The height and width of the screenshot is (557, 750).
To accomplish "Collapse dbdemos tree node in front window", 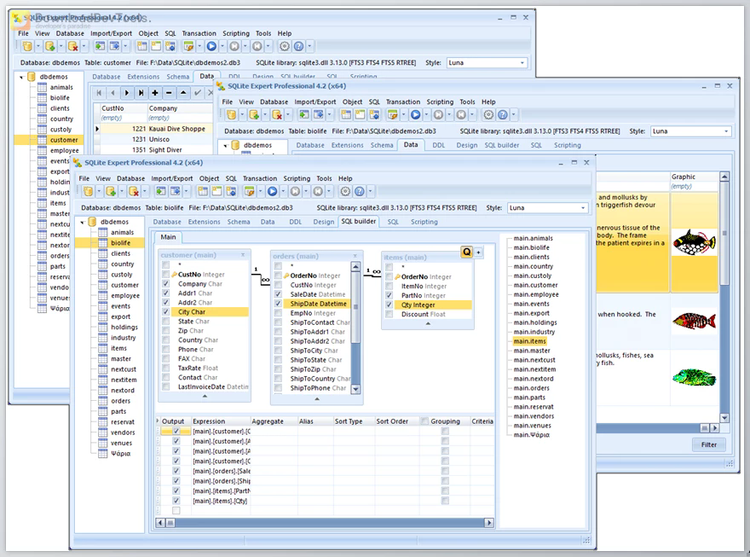I will pos(82,222).
